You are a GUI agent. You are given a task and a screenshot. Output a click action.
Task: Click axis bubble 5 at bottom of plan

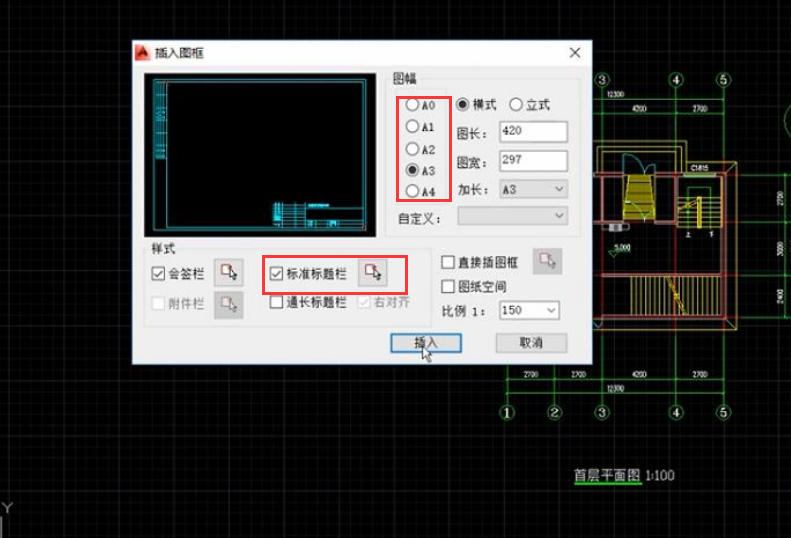point(723,413)
